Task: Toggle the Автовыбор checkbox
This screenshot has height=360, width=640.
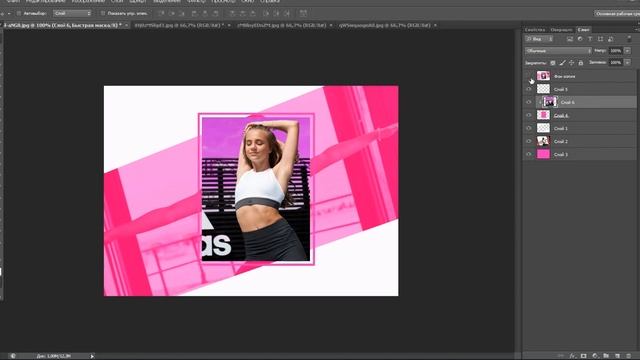Action: (19, 13)
